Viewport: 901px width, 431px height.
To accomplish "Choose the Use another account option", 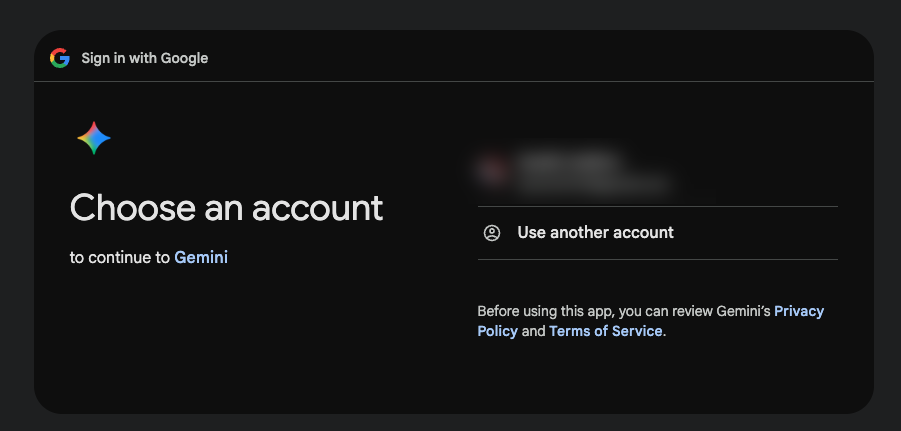I will click(x=595, y=233).
